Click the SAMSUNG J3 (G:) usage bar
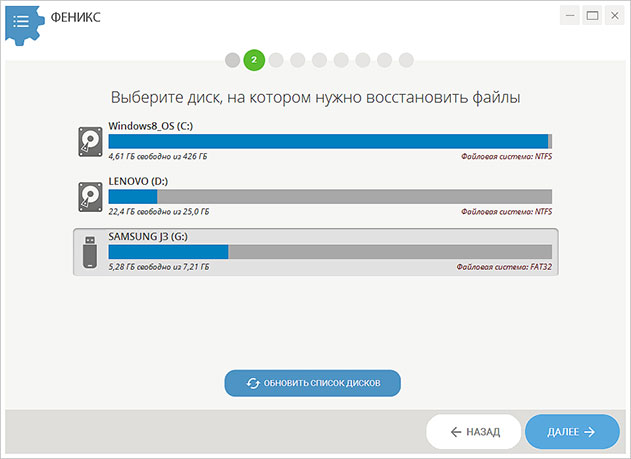 click(330, 252)
